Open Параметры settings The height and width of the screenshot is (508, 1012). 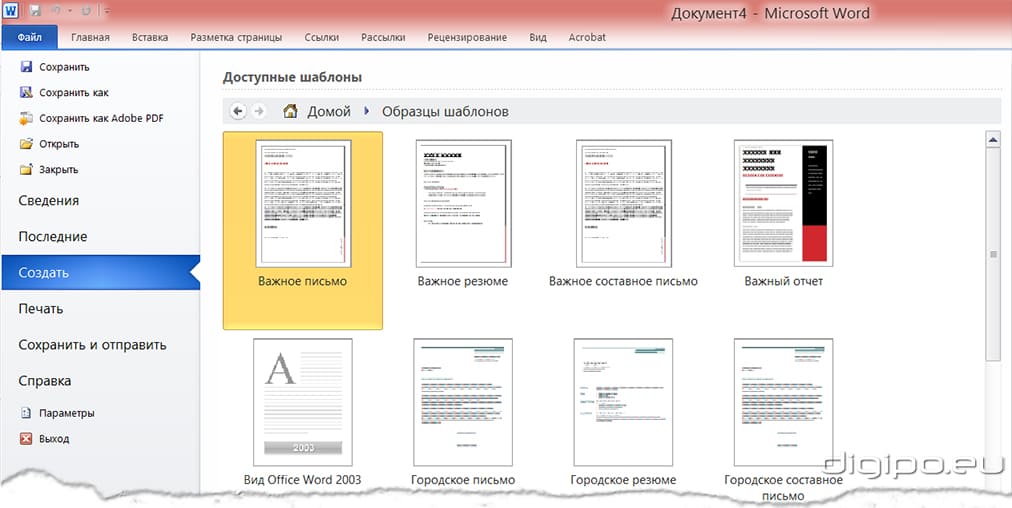[66, 413]
